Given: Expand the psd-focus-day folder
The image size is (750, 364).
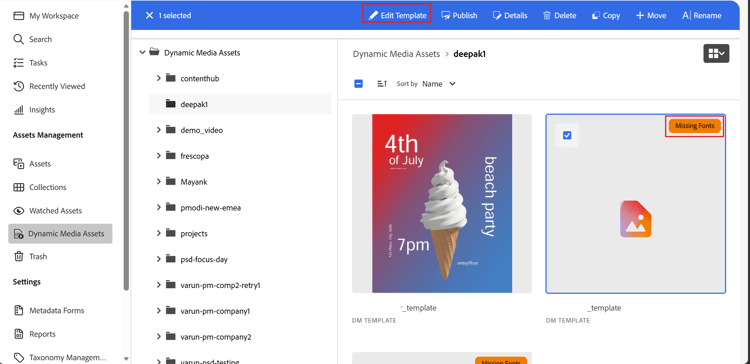Looking at the screenshot, I should click(159, 259).
